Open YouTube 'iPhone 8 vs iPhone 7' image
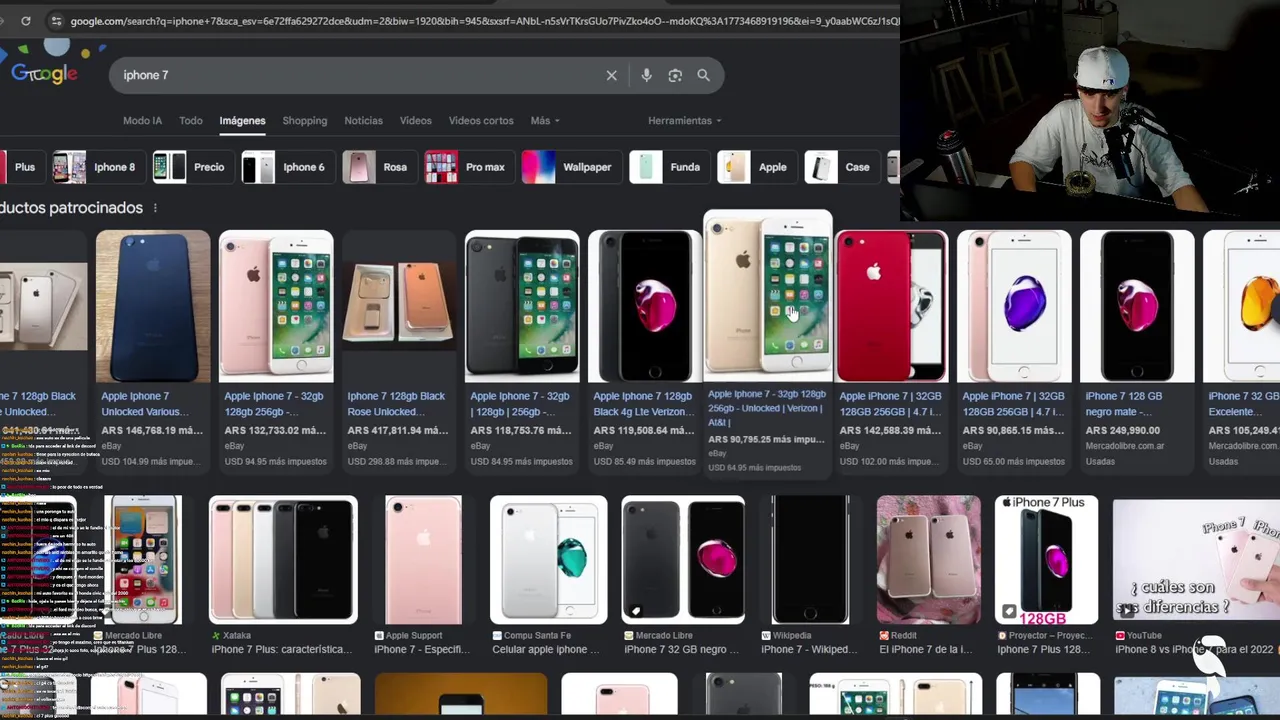The image size is (1280, 720). pos(1196,560)
